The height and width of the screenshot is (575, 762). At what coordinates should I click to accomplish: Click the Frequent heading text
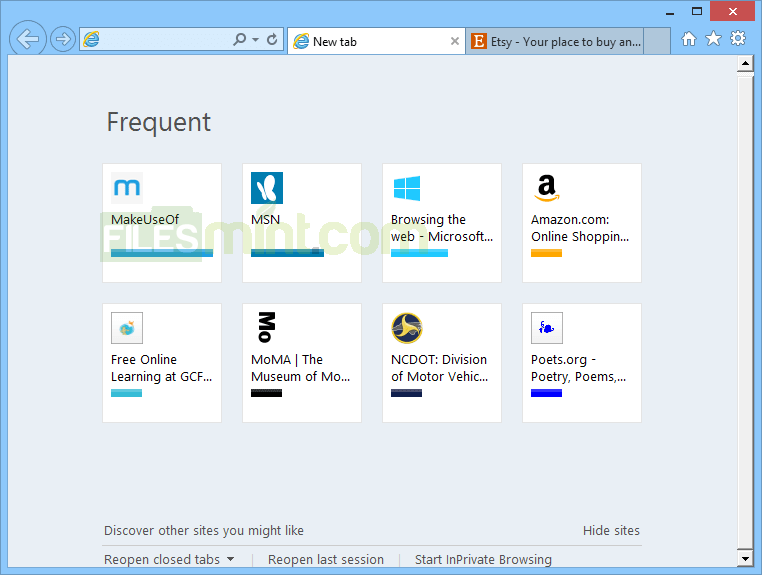coord(158,122)
